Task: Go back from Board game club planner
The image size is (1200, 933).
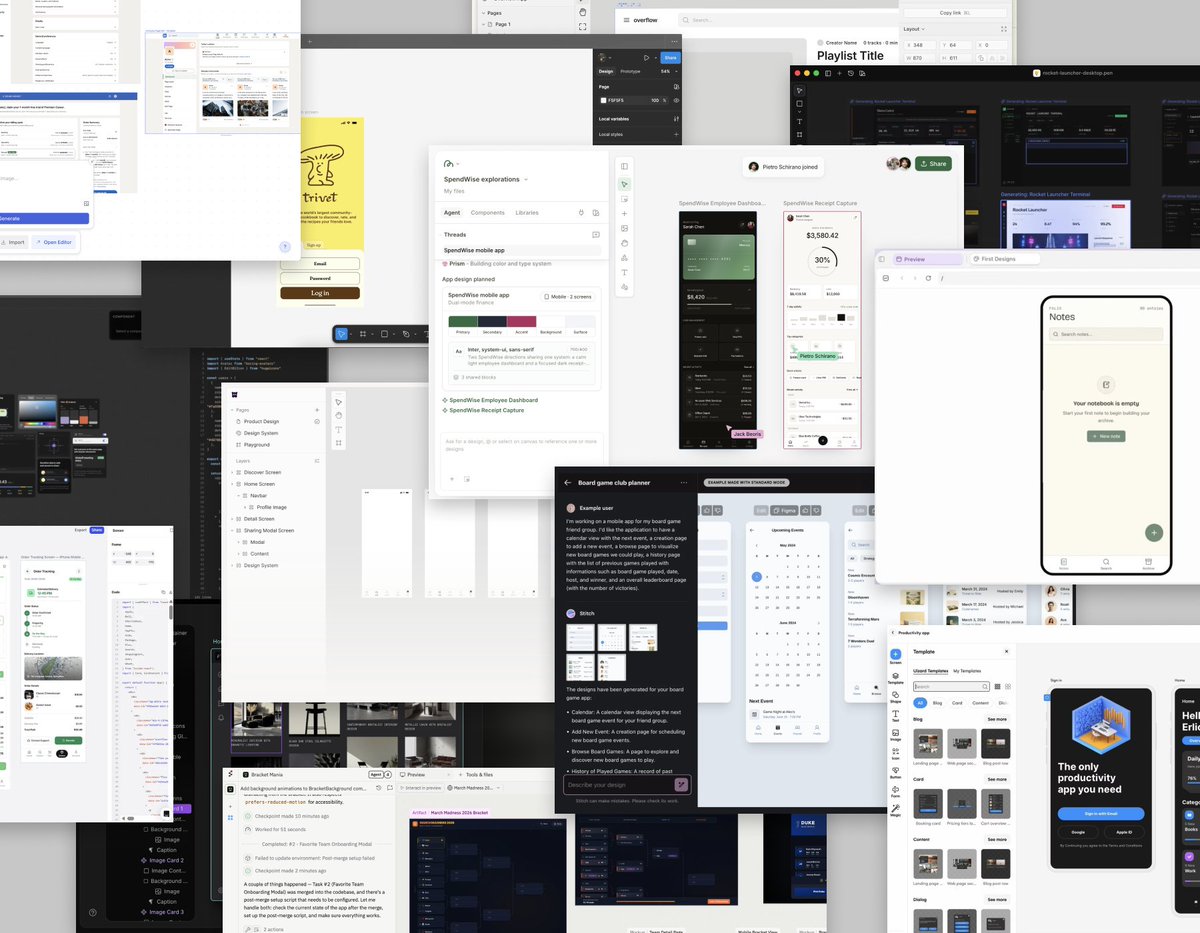Action: tap(568, 482)
